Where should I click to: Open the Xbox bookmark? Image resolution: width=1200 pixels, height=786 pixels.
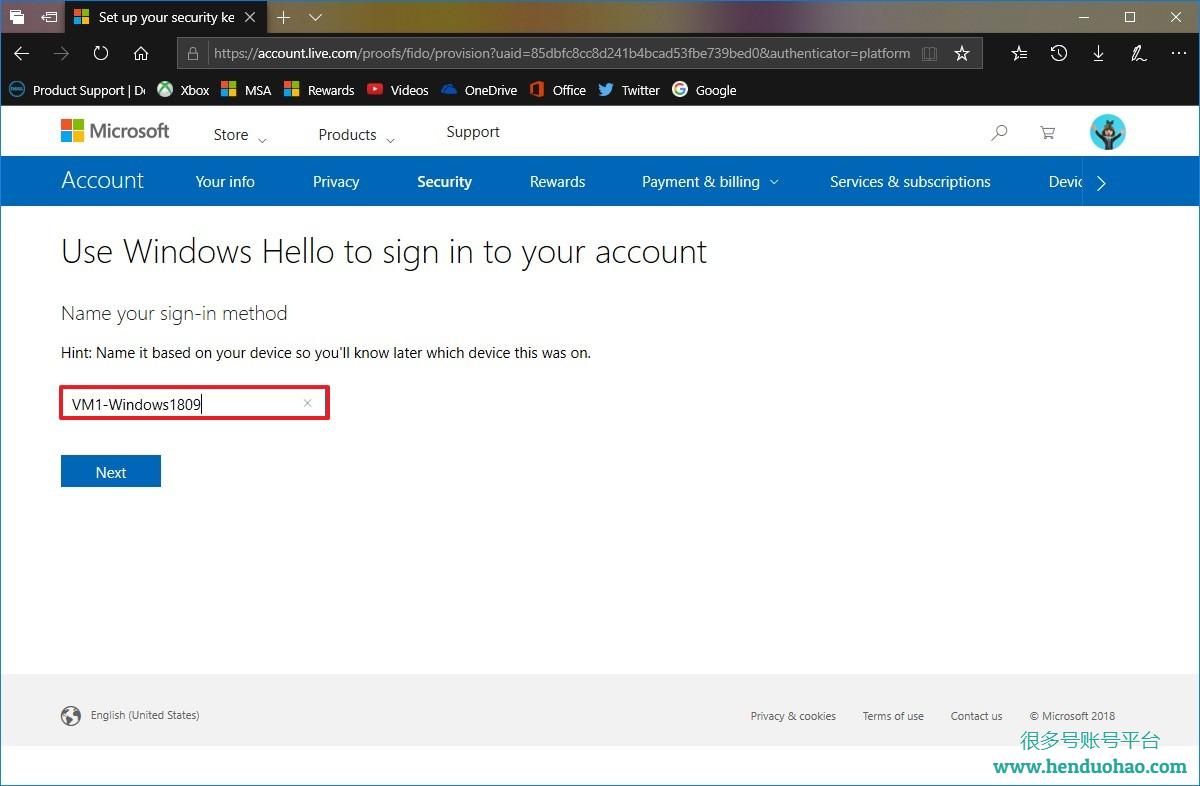[x=183, y=90]
